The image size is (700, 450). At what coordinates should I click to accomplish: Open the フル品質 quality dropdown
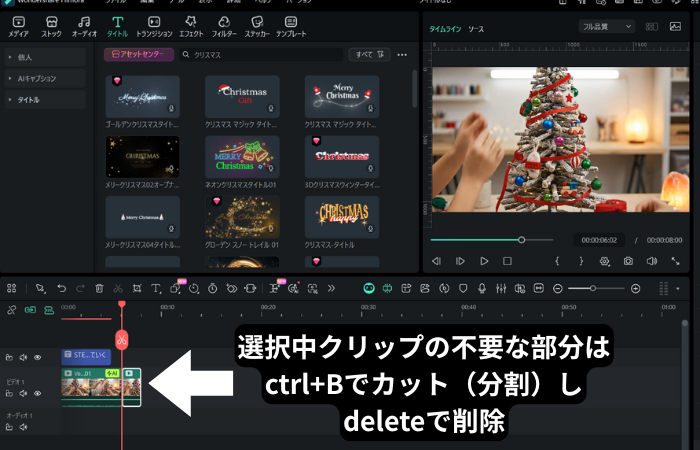click(607, 27)
